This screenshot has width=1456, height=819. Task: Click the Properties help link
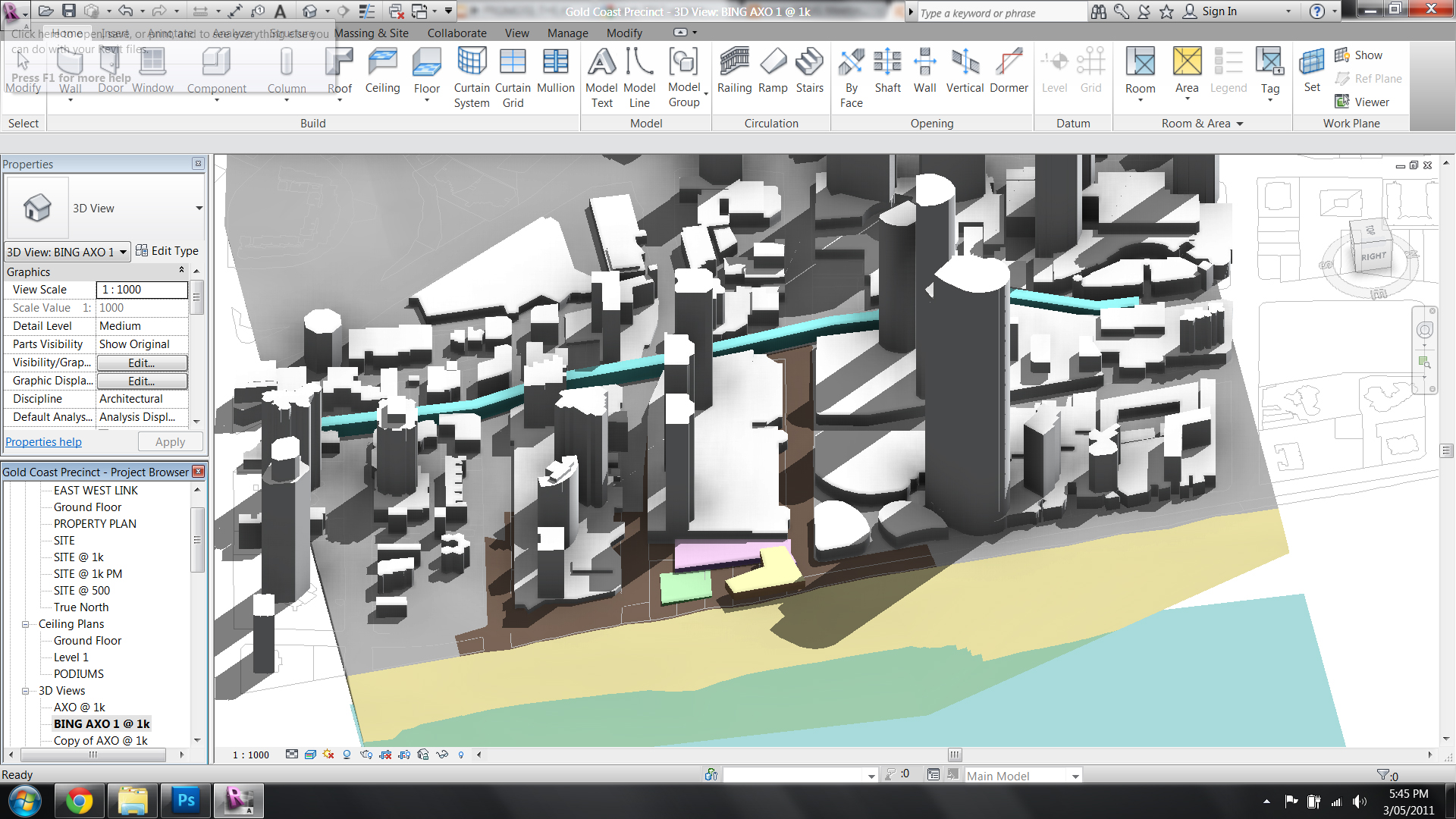click(x=43, y=442)
